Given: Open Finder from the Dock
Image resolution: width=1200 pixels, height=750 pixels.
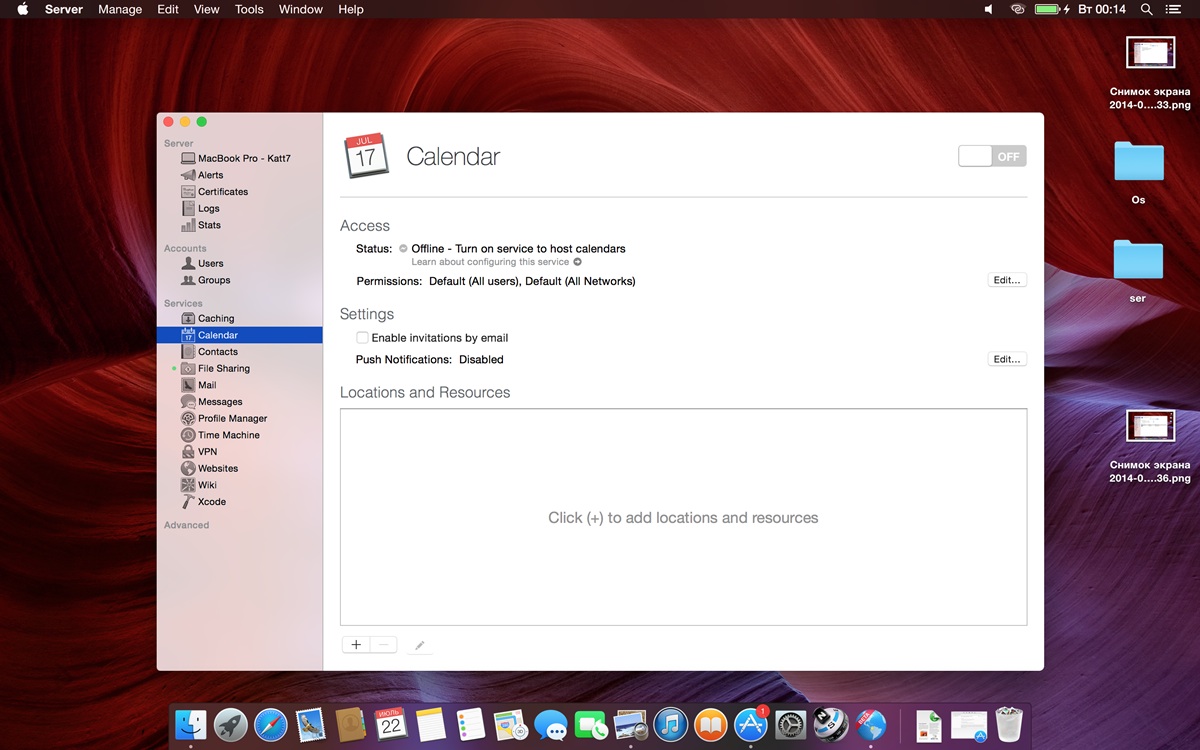Looking at the screenshot, I should 190,725.
